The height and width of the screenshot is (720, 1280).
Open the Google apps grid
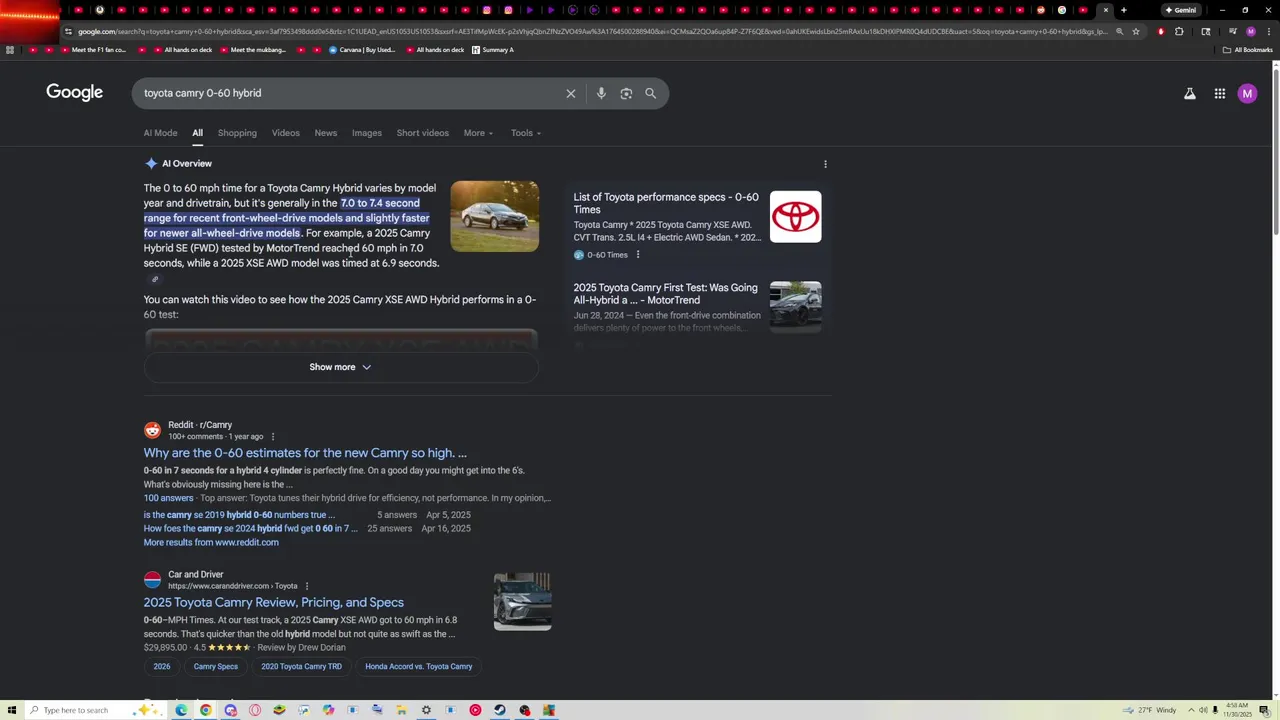[x=1220, y=93]
